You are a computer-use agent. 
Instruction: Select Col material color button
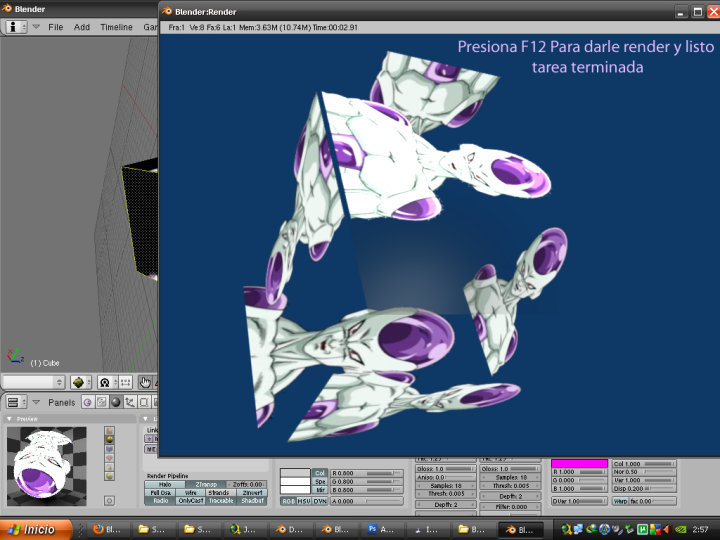(320, 473)
